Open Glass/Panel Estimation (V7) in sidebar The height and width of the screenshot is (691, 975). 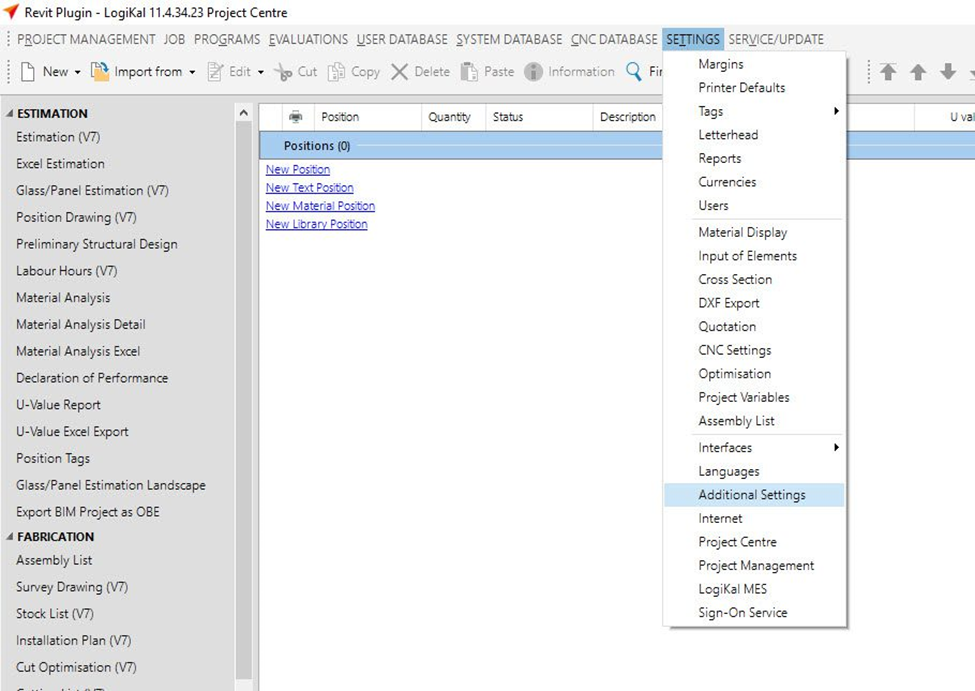click(x=92, y=190)
